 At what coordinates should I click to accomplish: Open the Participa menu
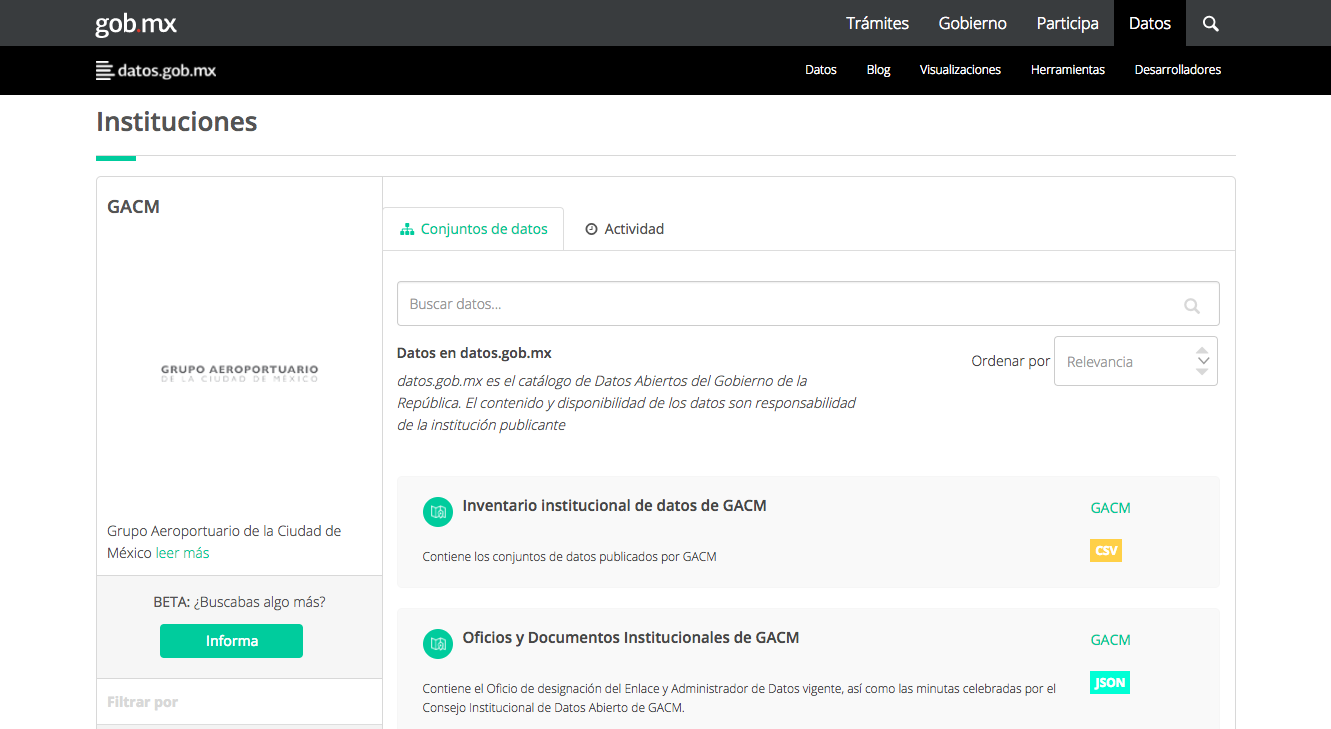coord(1067,23)
